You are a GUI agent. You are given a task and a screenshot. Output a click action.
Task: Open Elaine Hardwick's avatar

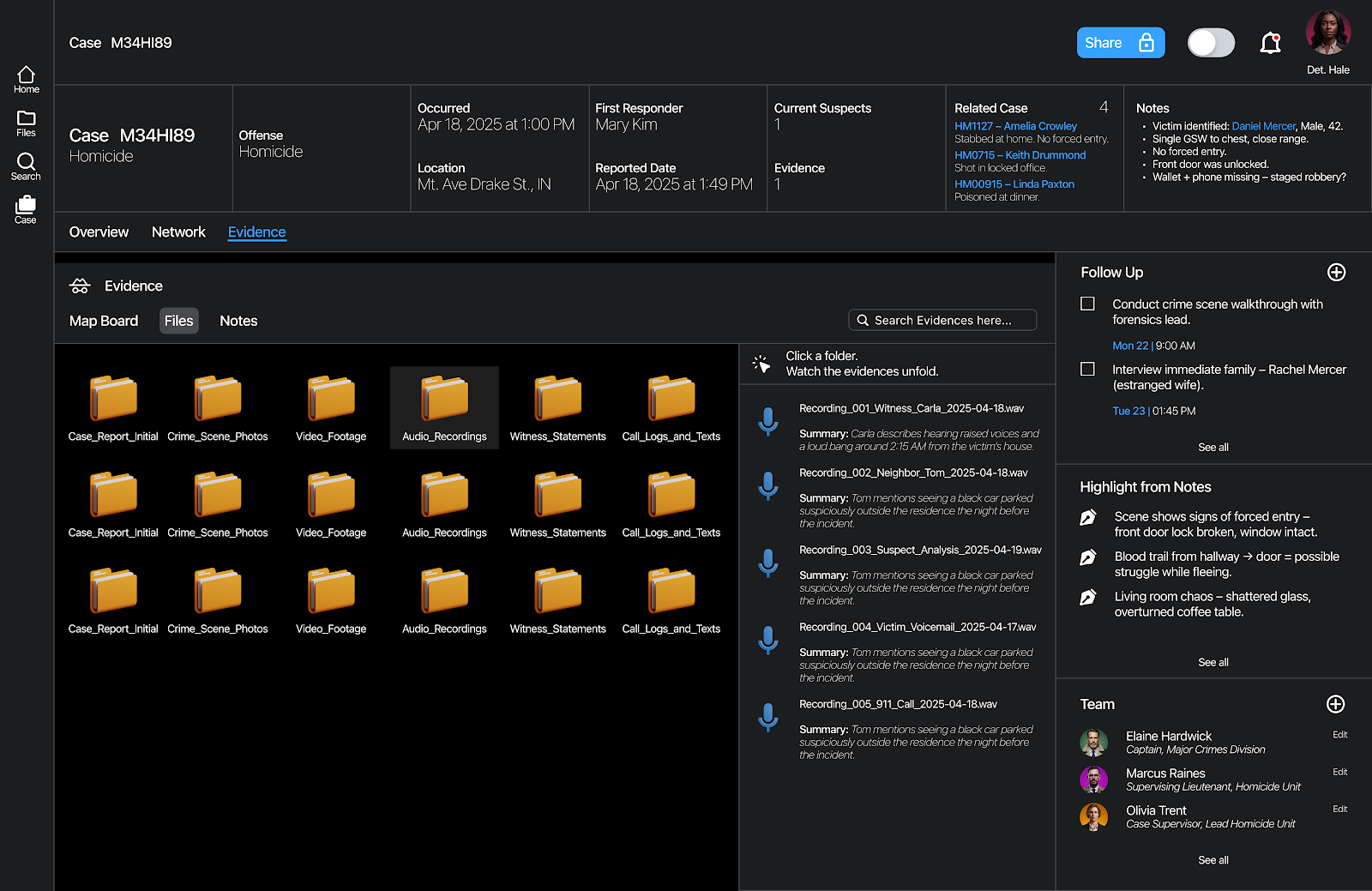pos(1093,743)
